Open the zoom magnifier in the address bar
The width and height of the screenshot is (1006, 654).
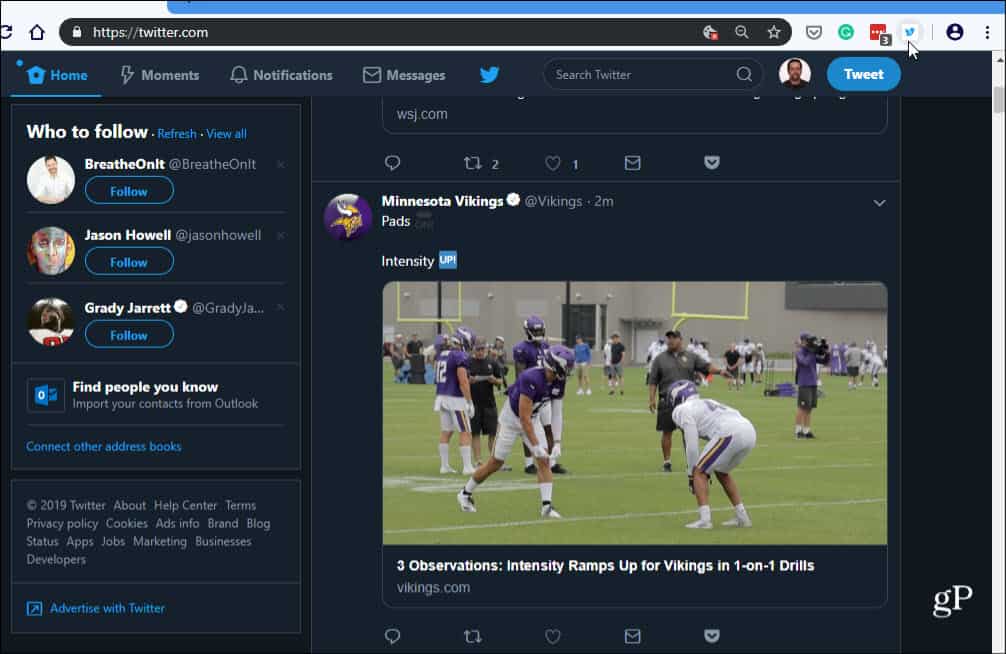click(742, 32)
